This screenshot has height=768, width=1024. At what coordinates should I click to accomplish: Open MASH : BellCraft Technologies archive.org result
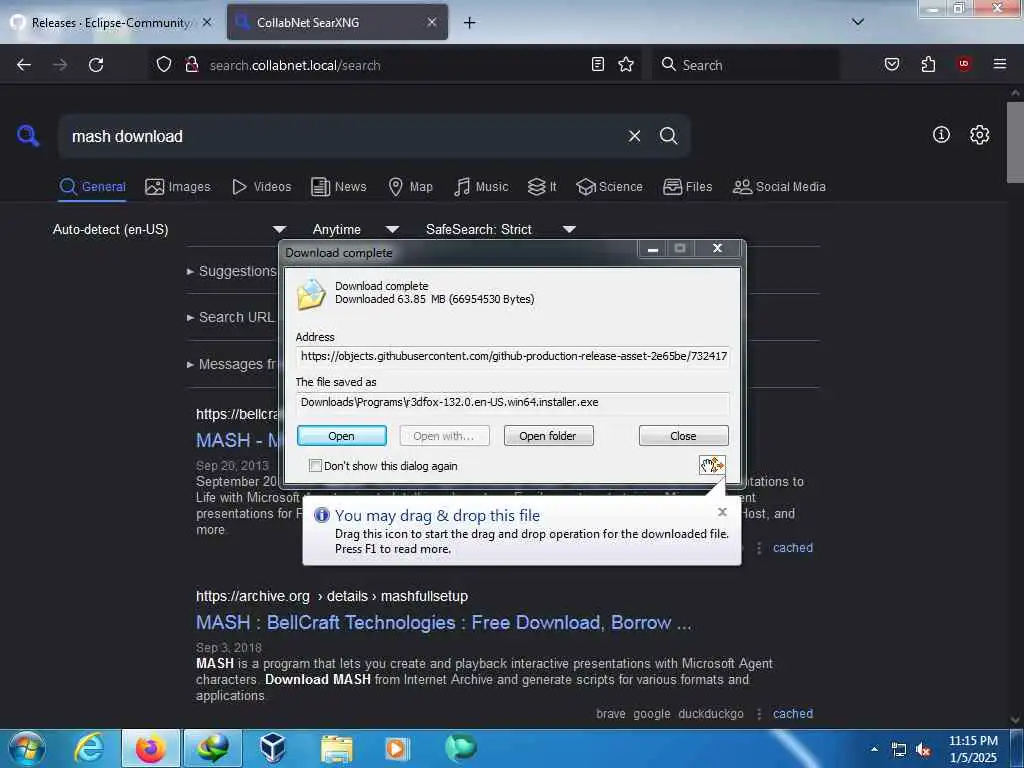coord(443,622)
